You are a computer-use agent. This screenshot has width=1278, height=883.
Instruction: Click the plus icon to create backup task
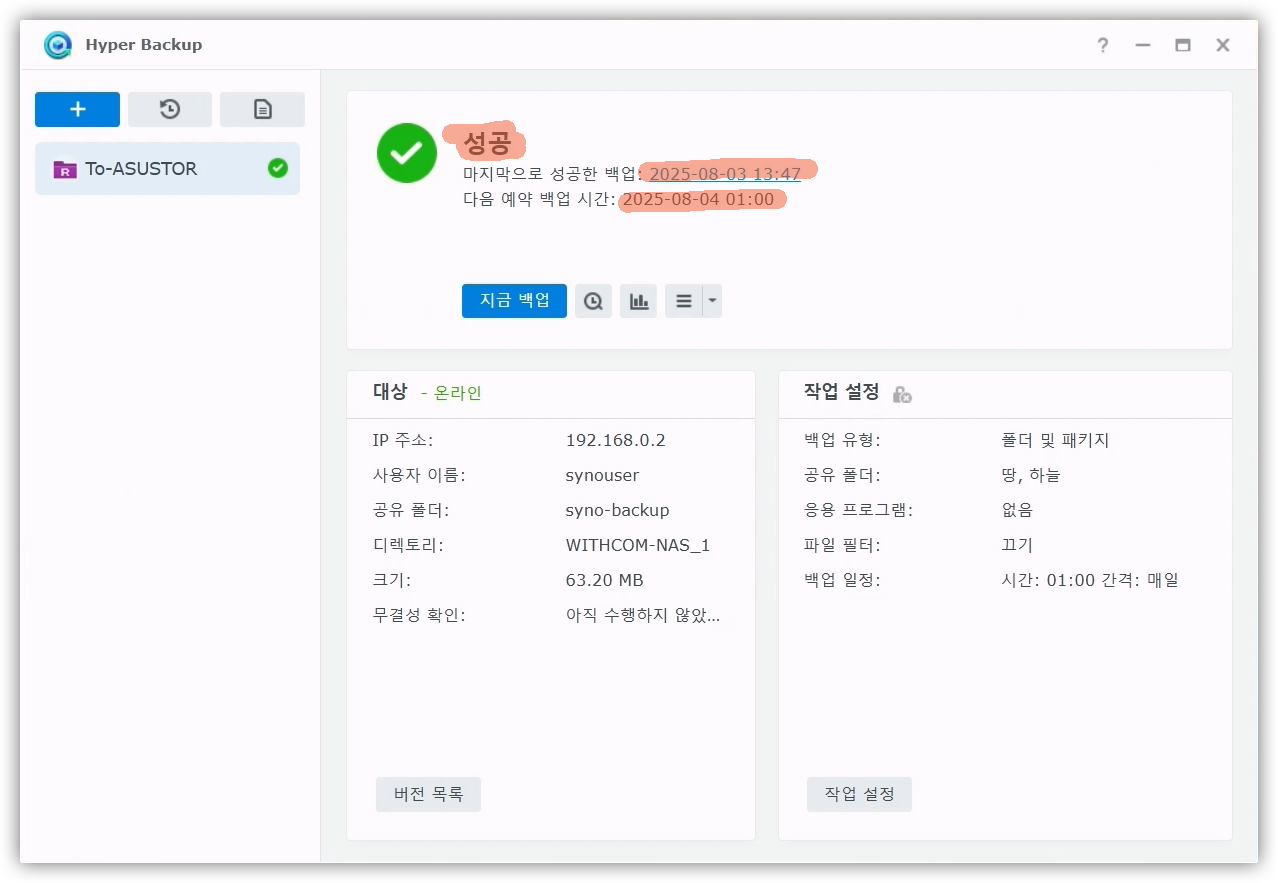pos(77,110)
